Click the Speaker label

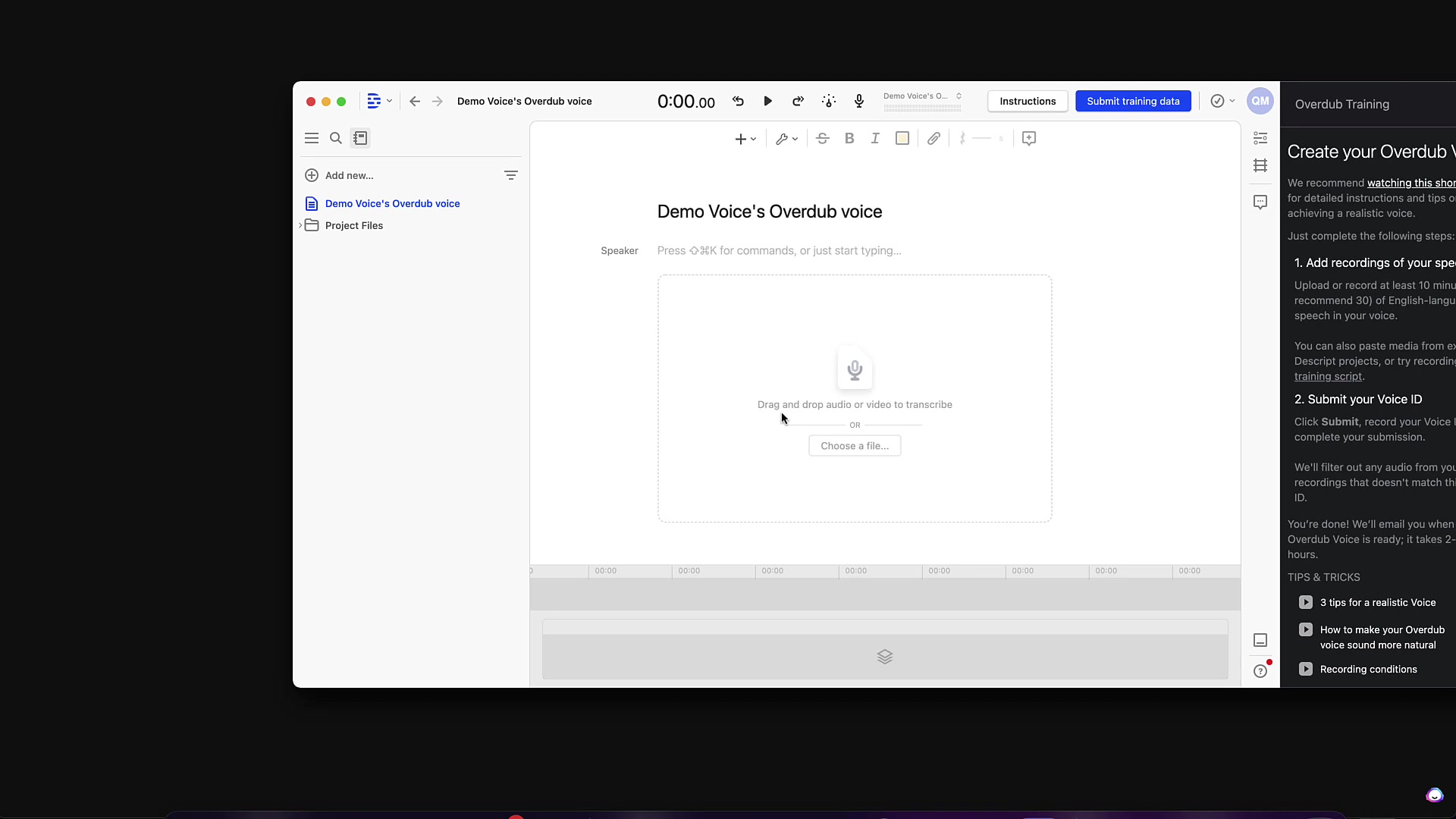(620, 251)
